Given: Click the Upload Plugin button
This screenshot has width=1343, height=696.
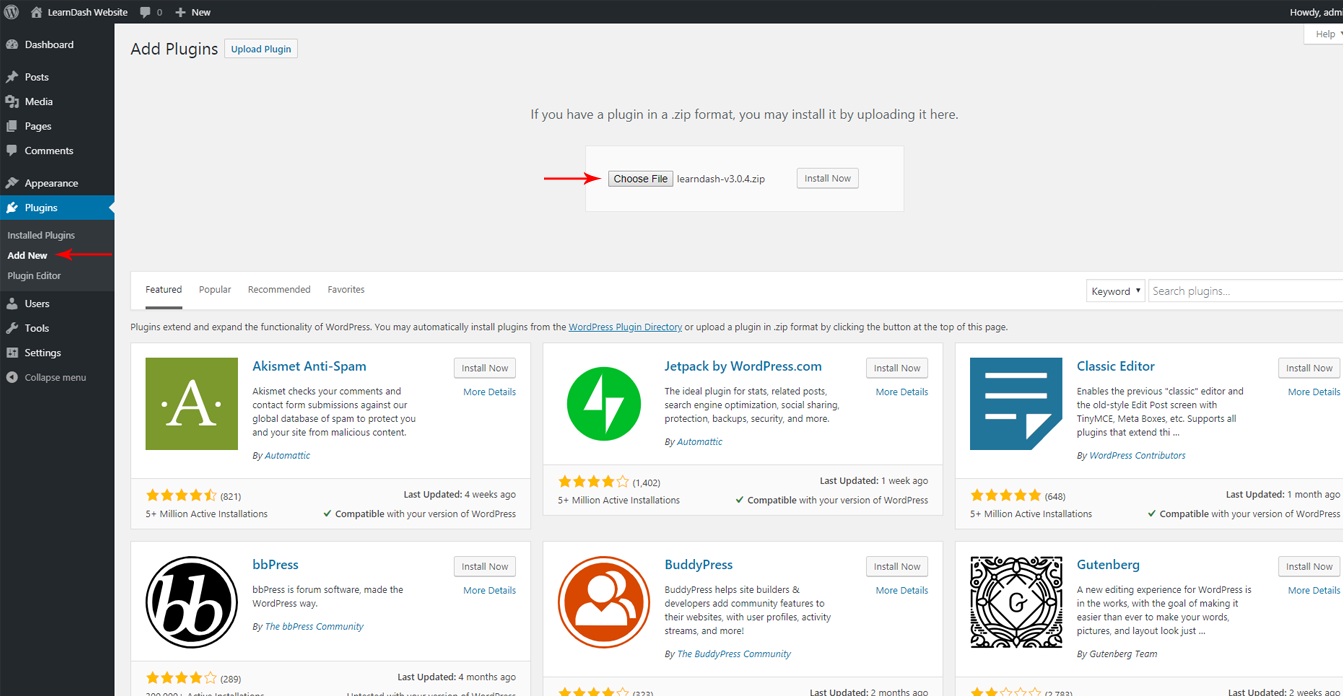Looking at the screenshot, I should pyautogui.click(x=261, y=49).
